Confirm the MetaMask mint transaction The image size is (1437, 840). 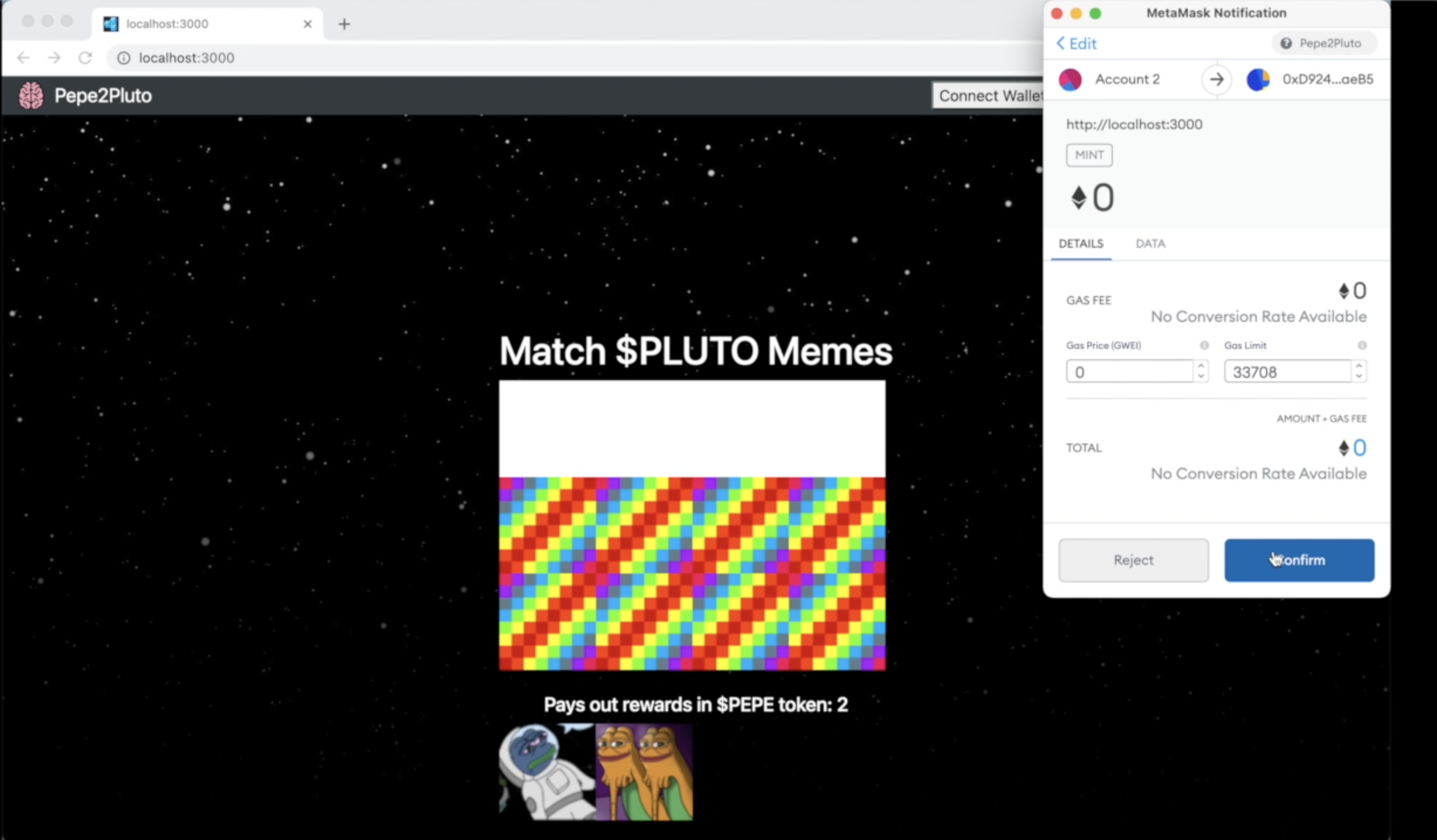coord(1298,560)
